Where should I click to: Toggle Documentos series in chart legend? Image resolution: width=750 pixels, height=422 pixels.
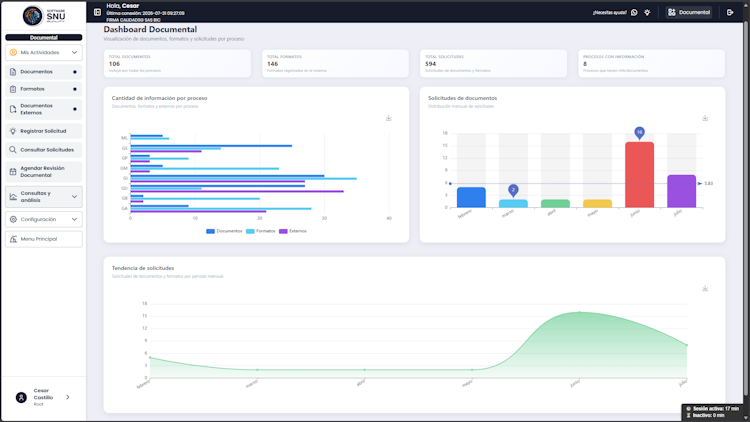tap(224, 231)
